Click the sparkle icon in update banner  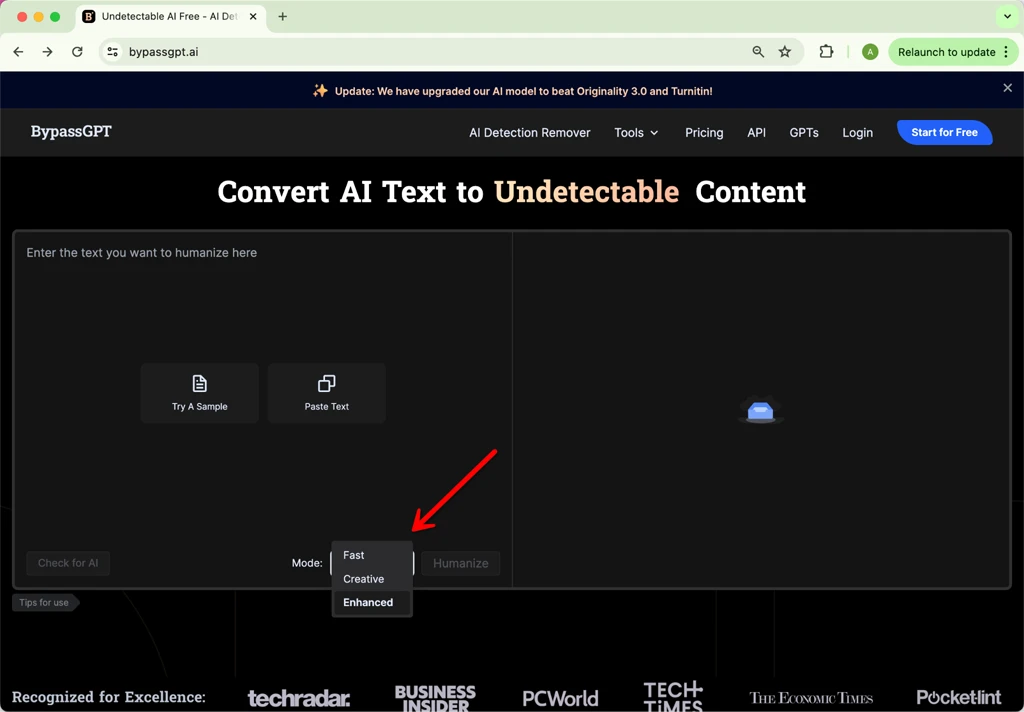click(320, 90)
